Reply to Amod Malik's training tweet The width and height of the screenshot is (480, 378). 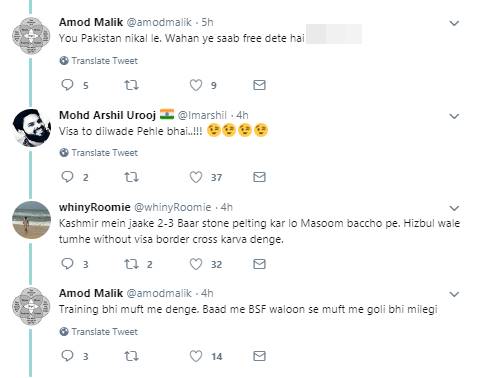coord(67,356)
